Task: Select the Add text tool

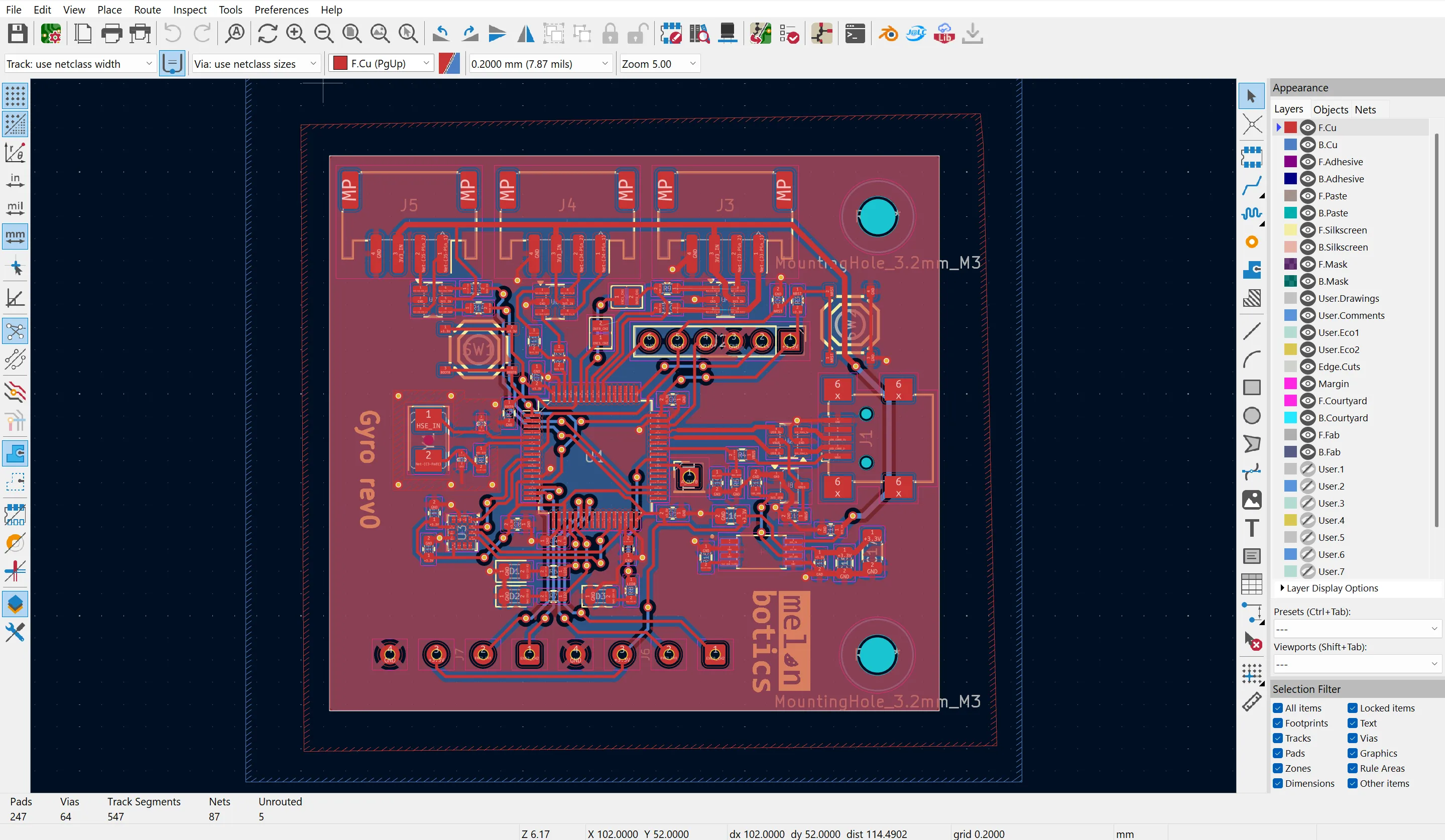Action: (1252, 528)
